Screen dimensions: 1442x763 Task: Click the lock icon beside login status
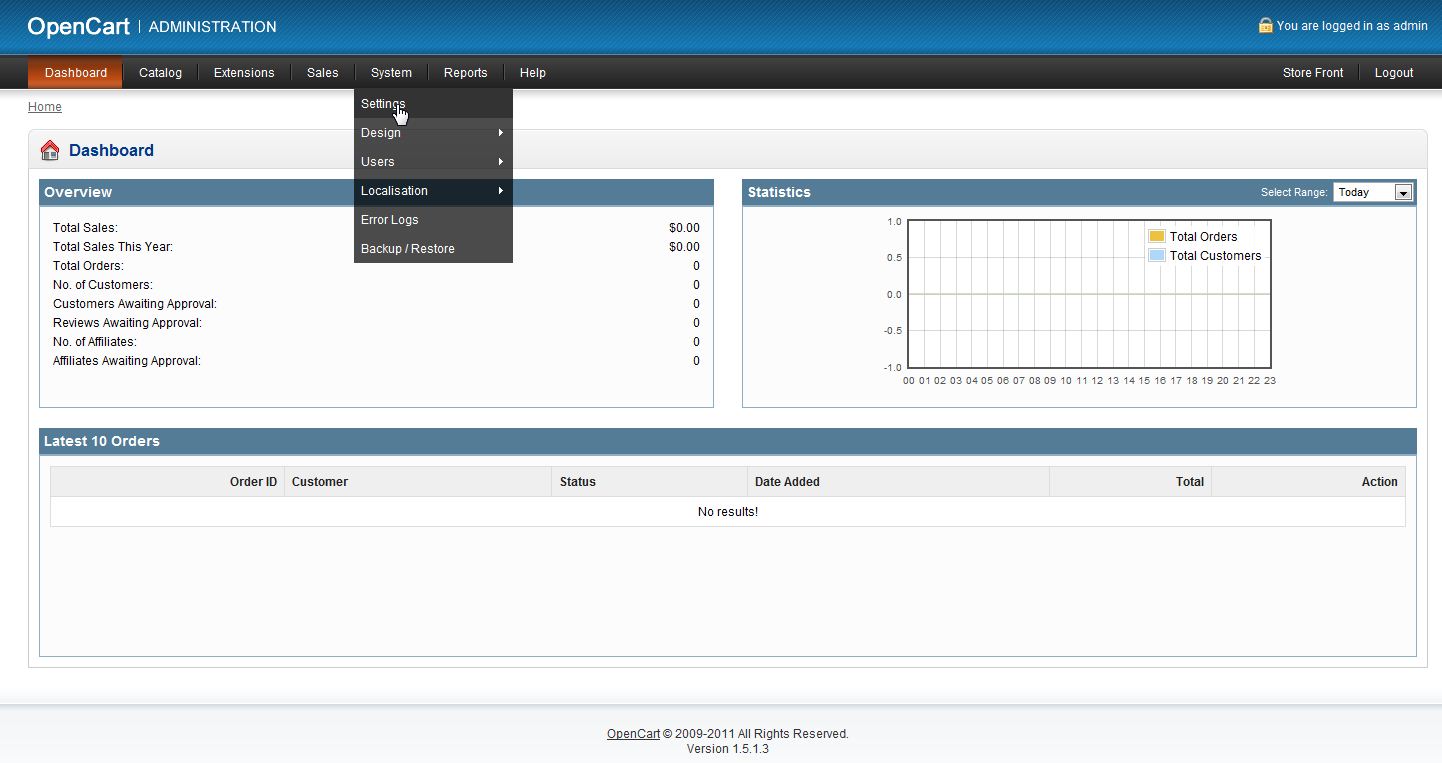(1265, 25)
